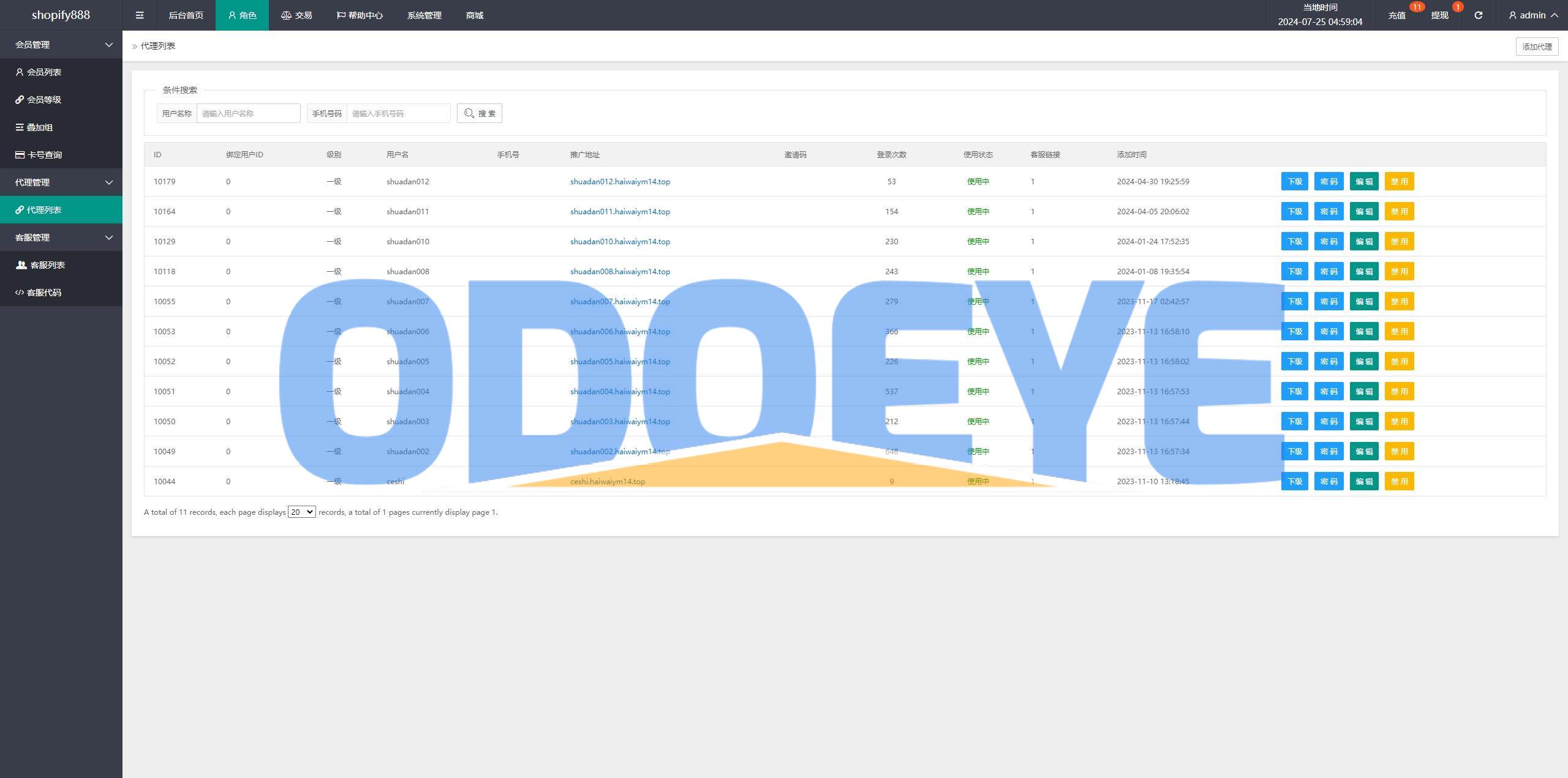The image size is (1568, 778).
Task: Open 客服代码 in sidebar
Action: tap(61, 293)
